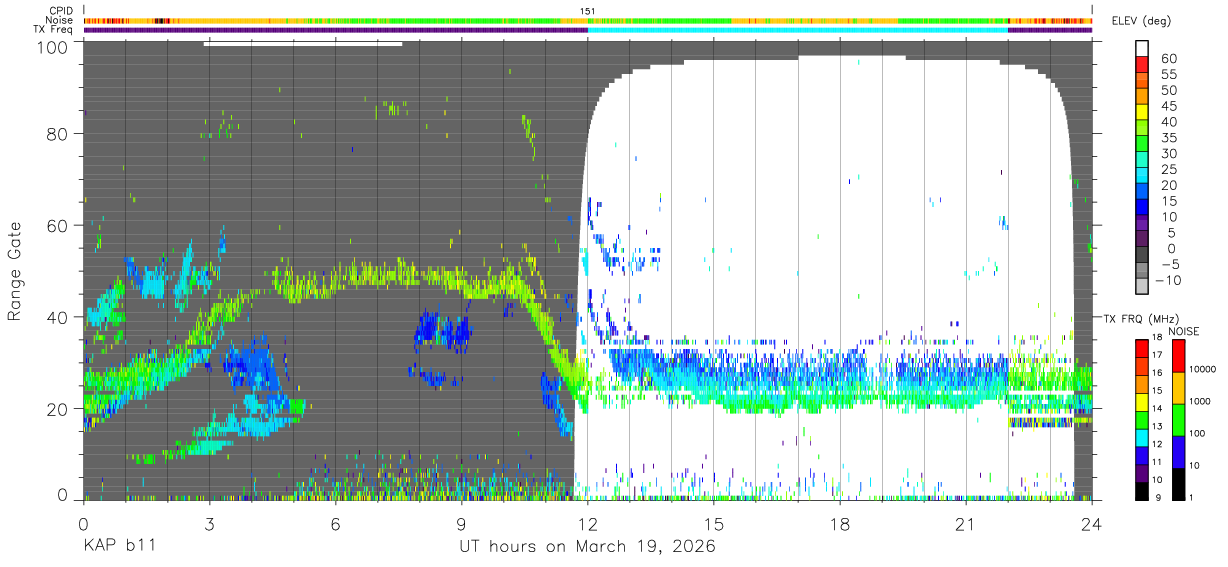Image resolution: width=1228 pixels, height=567 pixels.
Task: Click the '40' tick on Range Gate axis
Action: pyautogui.click(x=57, y=318)
